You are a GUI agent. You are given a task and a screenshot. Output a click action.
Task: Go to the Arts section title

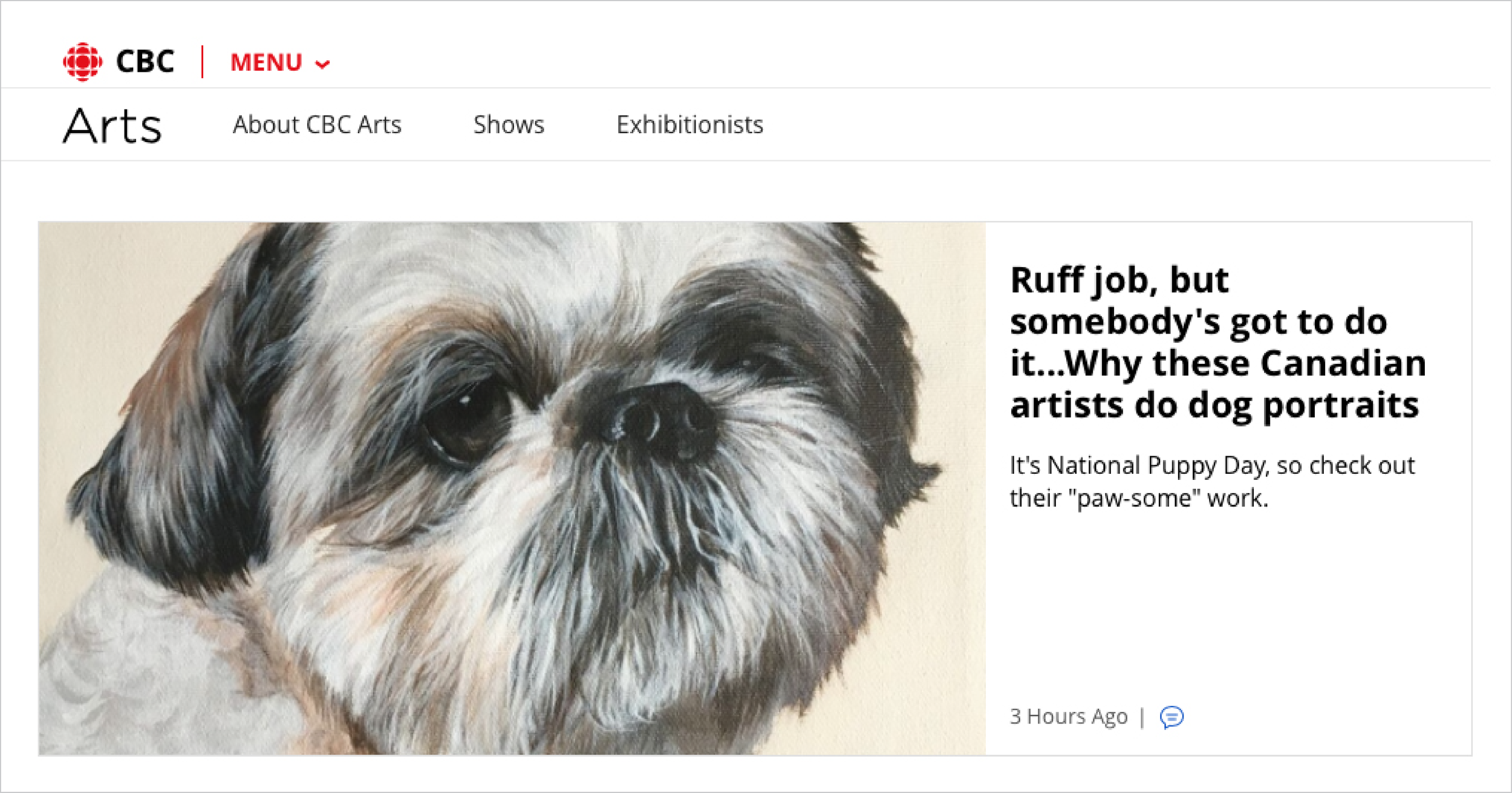pyautogui.click(x=112, y=126)
